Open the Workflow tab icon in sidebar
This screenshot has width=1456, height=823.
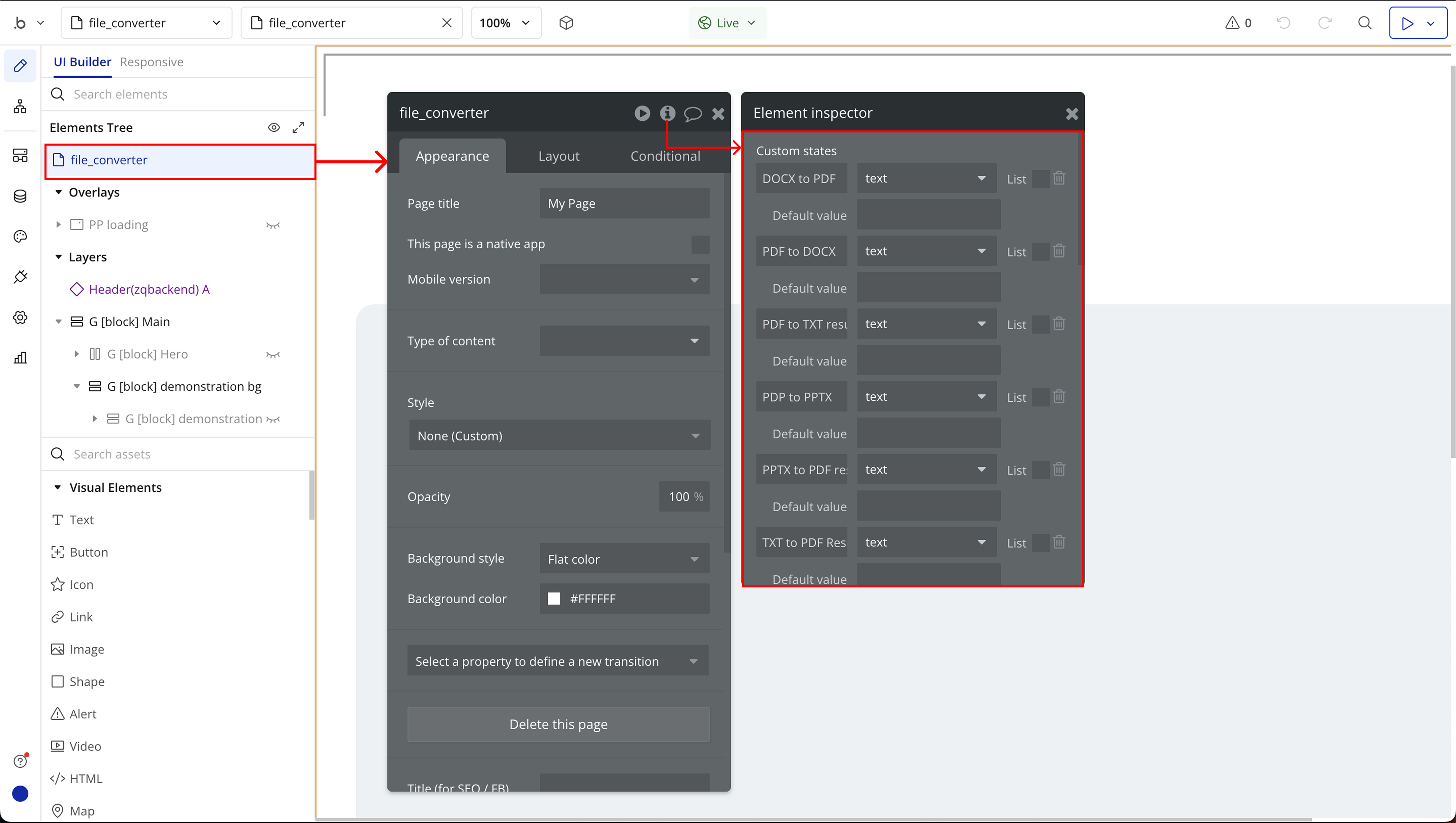point(20,106)
